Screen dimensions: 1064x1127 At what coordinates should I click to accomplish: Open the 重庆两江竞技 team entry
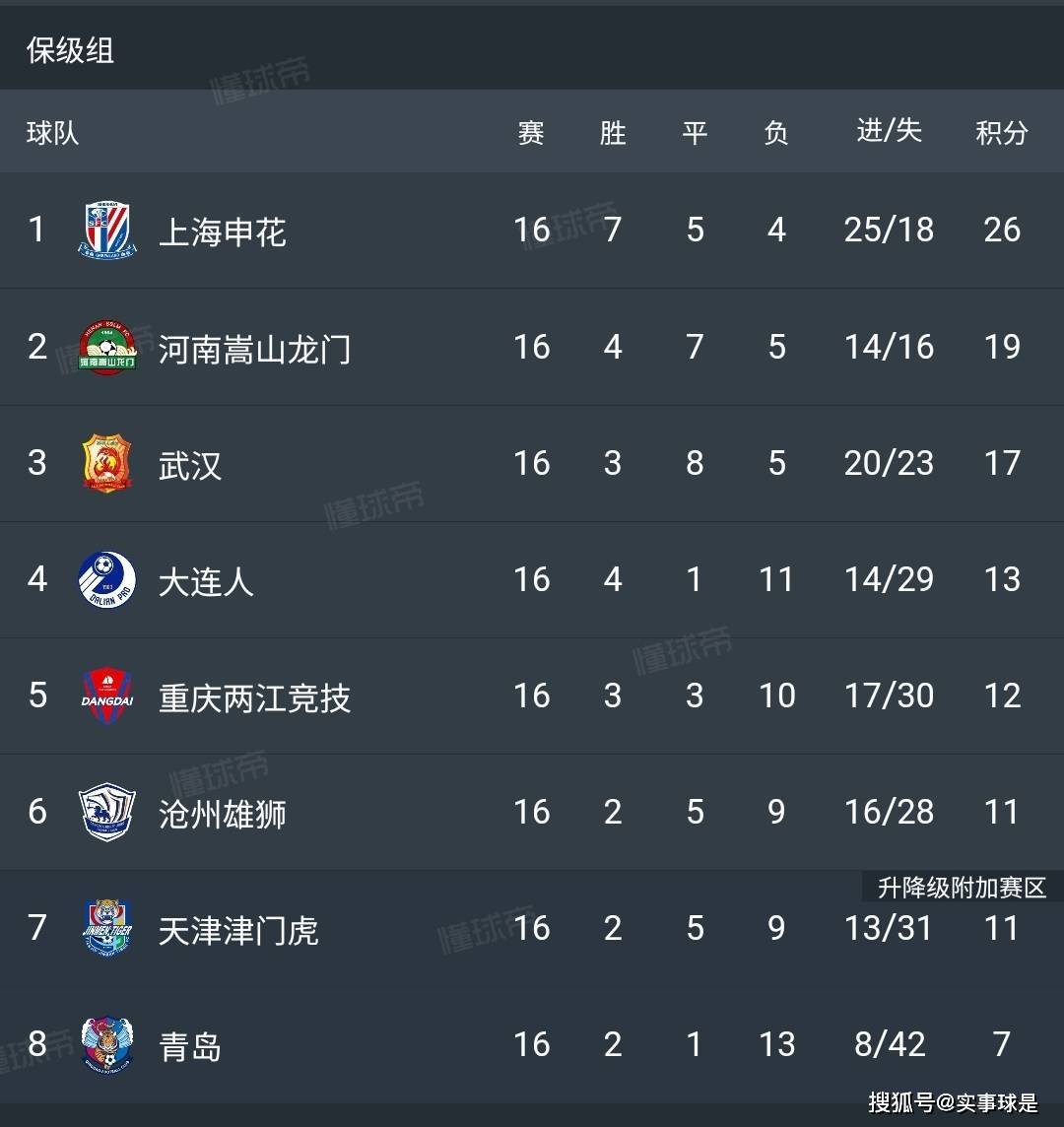(x=254, y=698)
